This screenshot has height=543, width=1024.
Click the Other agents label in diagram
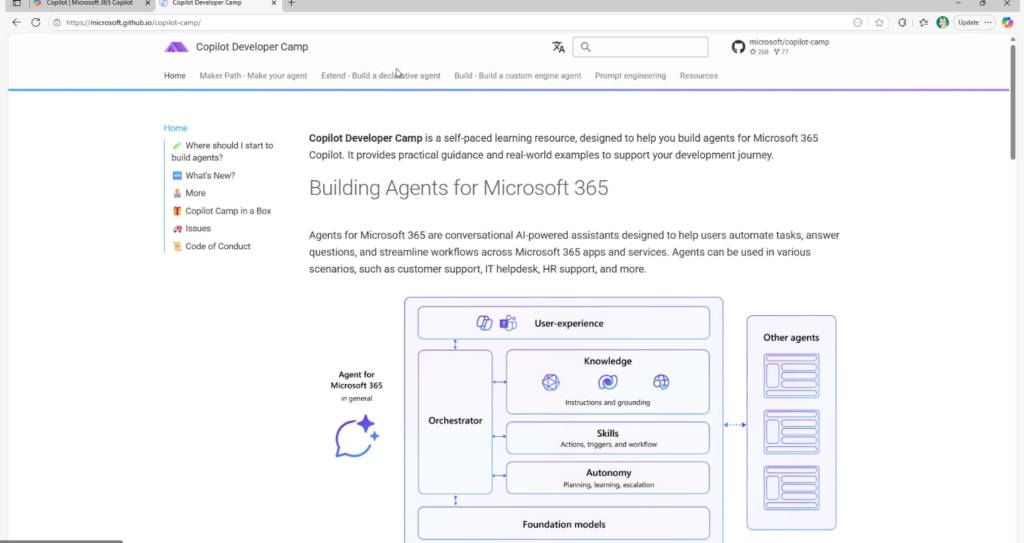pyautogui.click(x=791, y=338)
